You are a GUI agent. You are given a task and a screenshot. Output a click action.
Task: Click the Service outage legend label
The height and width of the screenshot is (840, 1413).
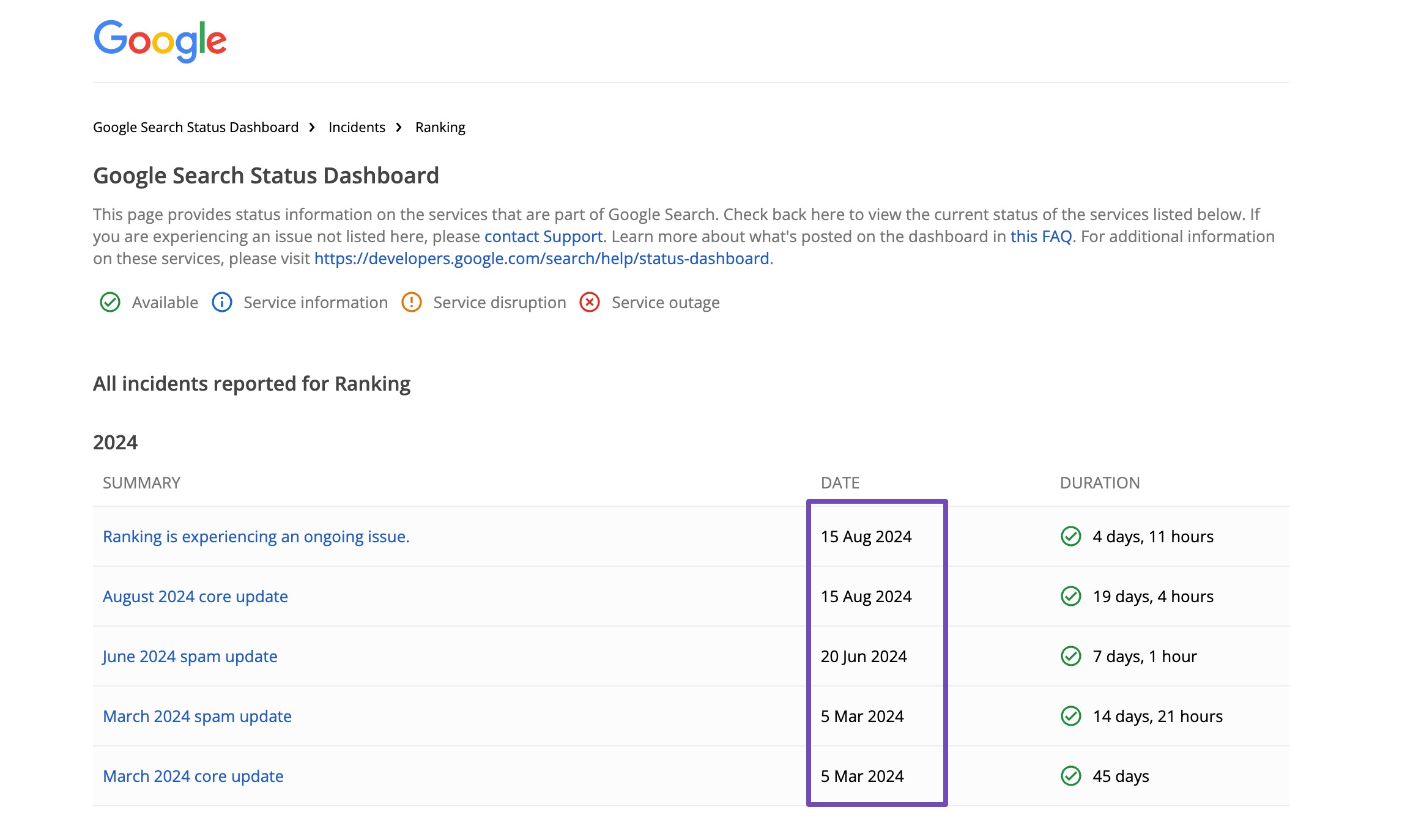pyautogui.click(x=666, y=302)
